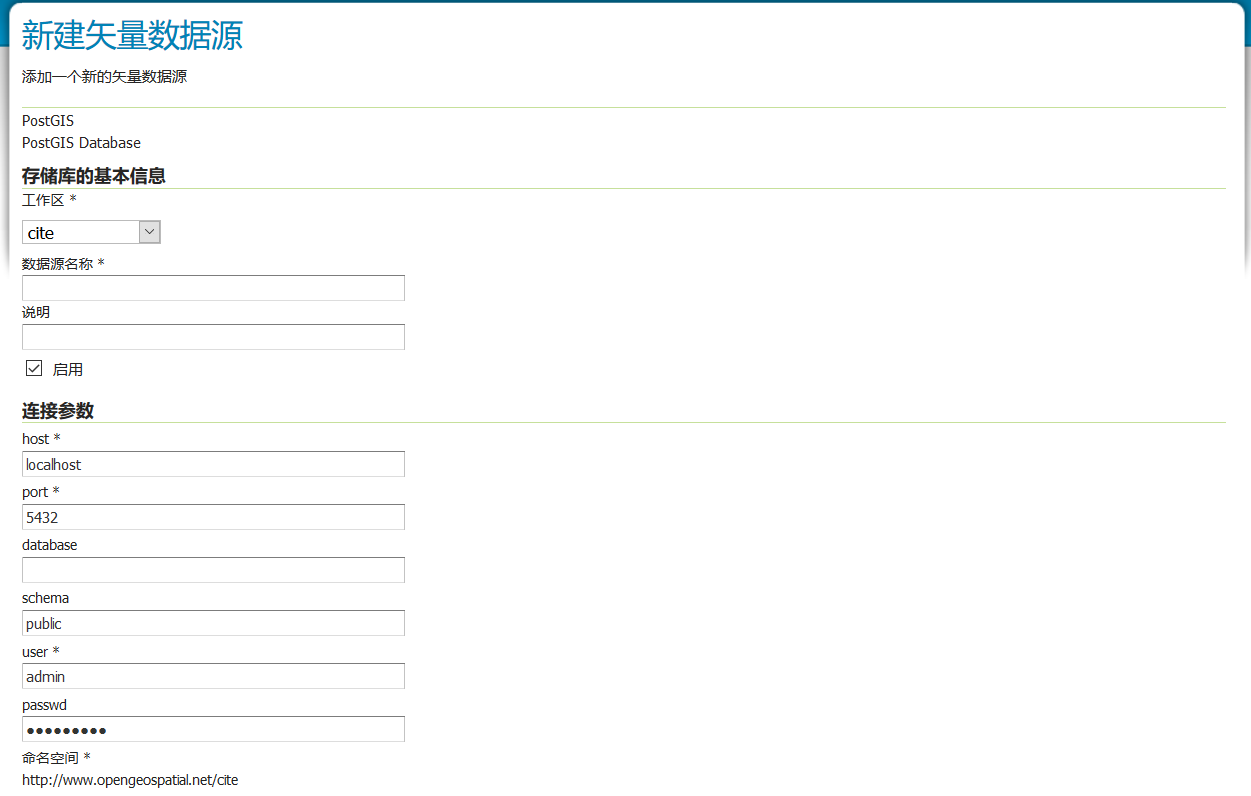This screenshot has height=796, width=1251.
Task: Click the opengeospatial.net/cite namespace URL text
Action: click(130, 779)
